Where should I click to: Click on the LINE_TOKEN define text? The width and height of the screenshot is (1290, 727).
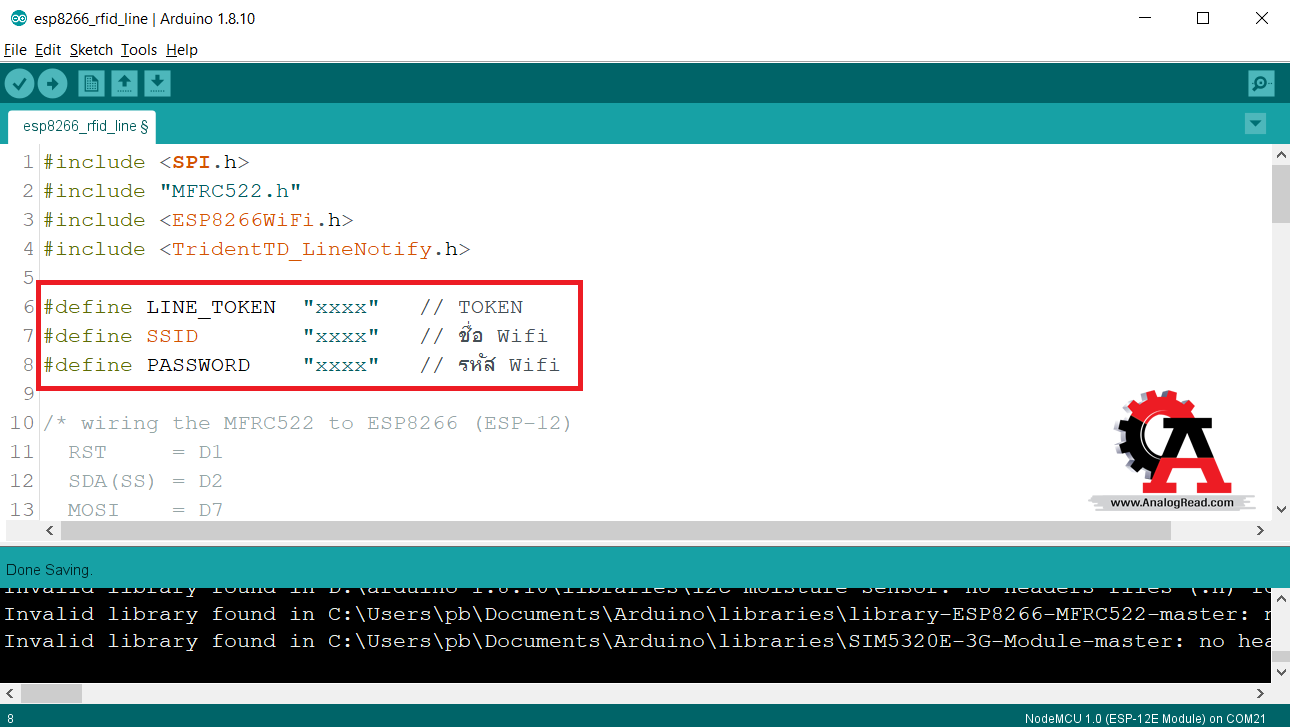pyautogui.click(x=211, y=307)
